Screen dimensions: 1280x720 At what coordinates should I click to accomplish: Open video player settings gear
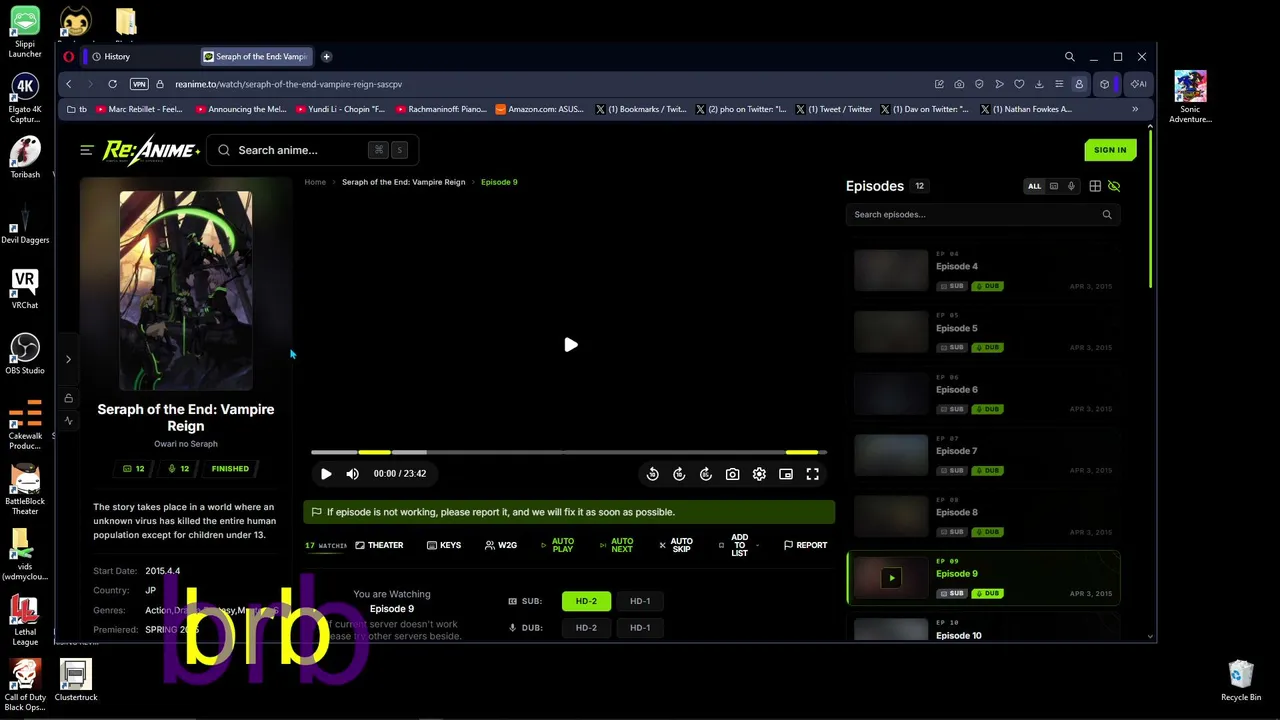pyautogui.click(x=759, y=474)
